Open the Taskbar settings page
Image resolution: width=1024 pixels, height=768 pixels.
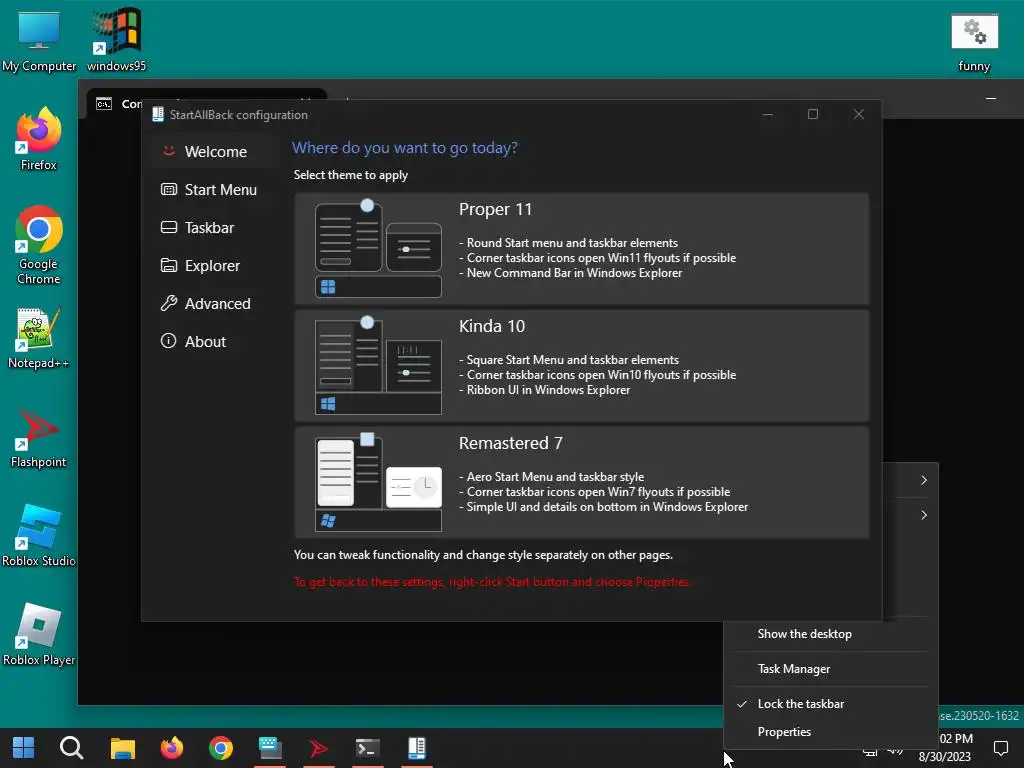point(215,227)
